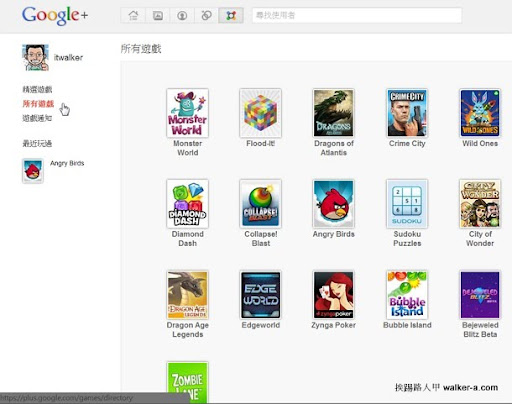Open itwalker profile avatar

point(35,57)
